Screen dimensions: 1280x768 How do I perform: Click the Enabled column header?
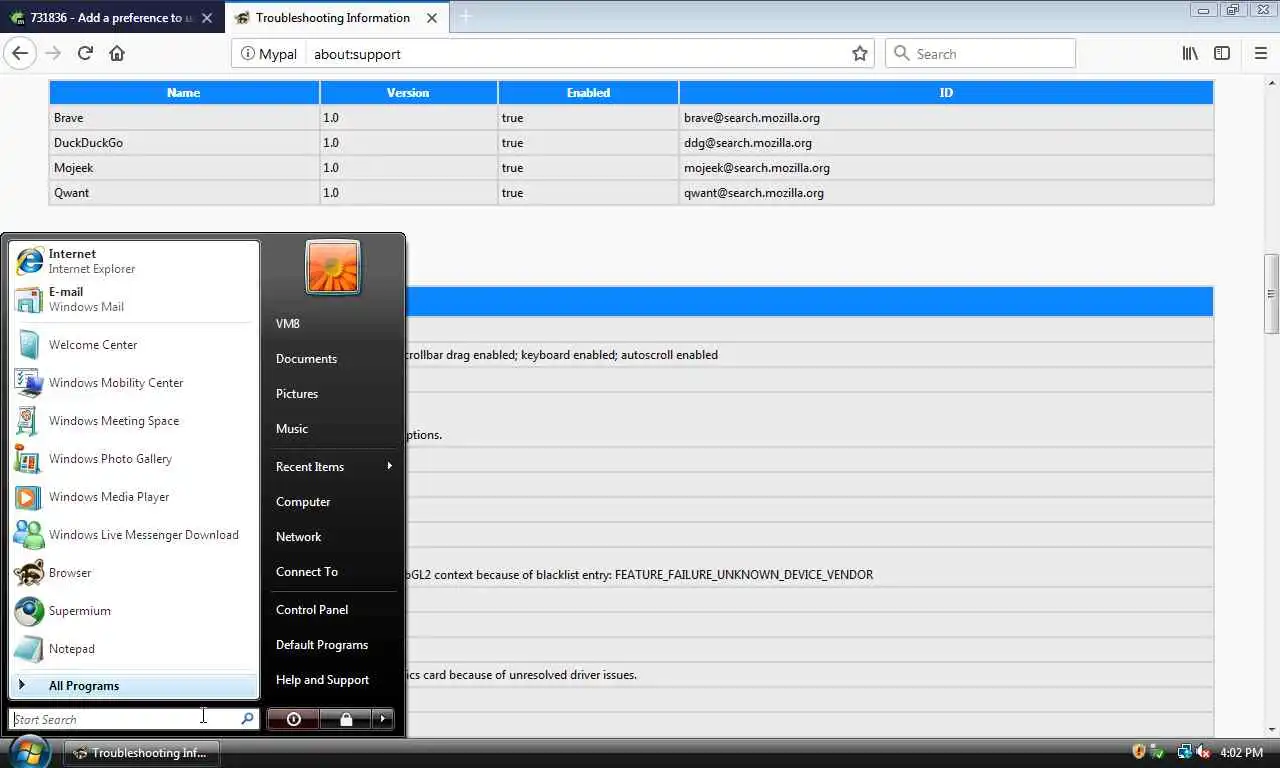(588, 92)
